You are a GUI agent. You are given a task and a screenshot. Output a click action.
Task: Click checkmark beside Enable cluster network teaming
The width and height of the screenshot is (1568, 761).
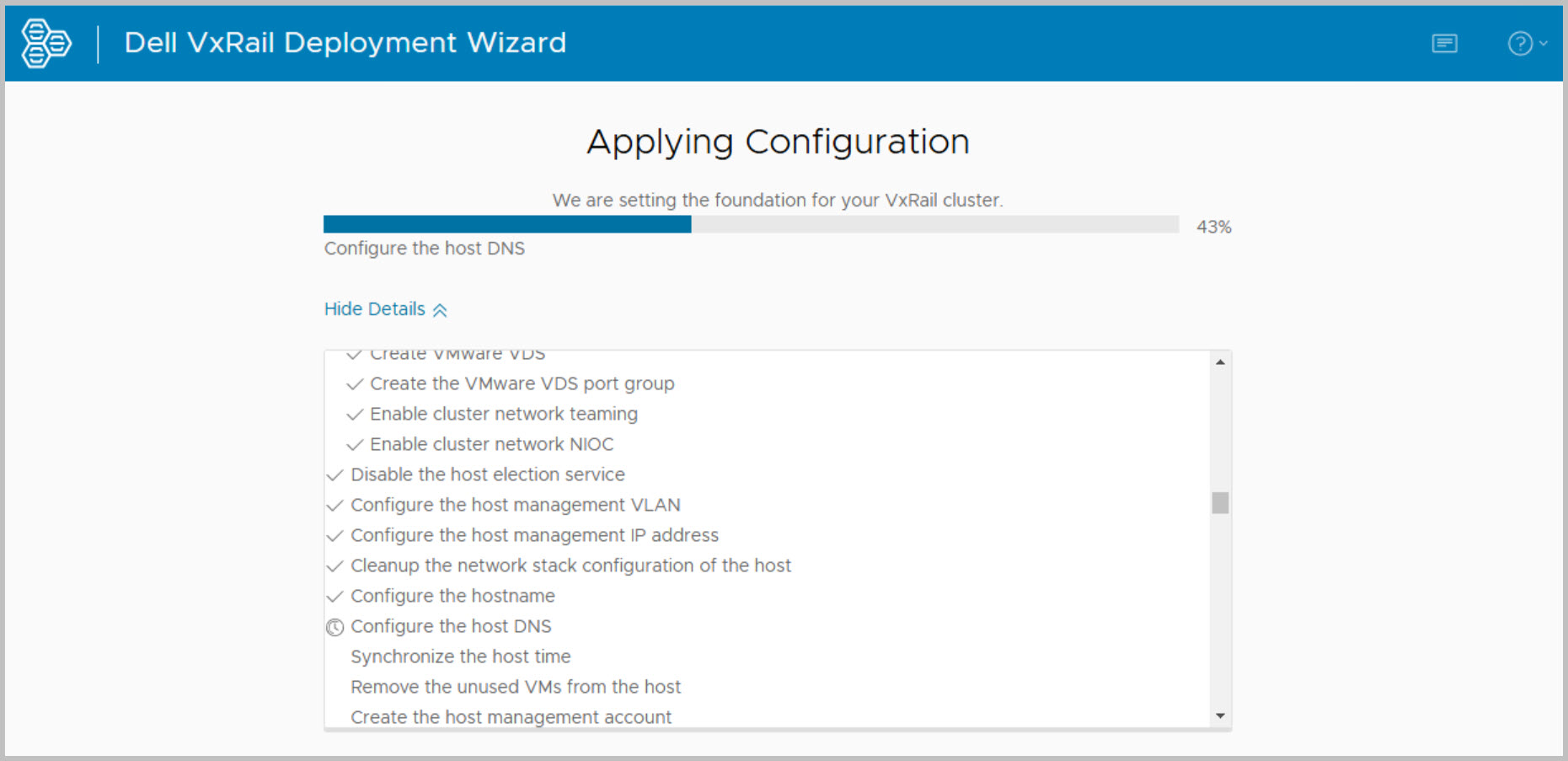355,415
